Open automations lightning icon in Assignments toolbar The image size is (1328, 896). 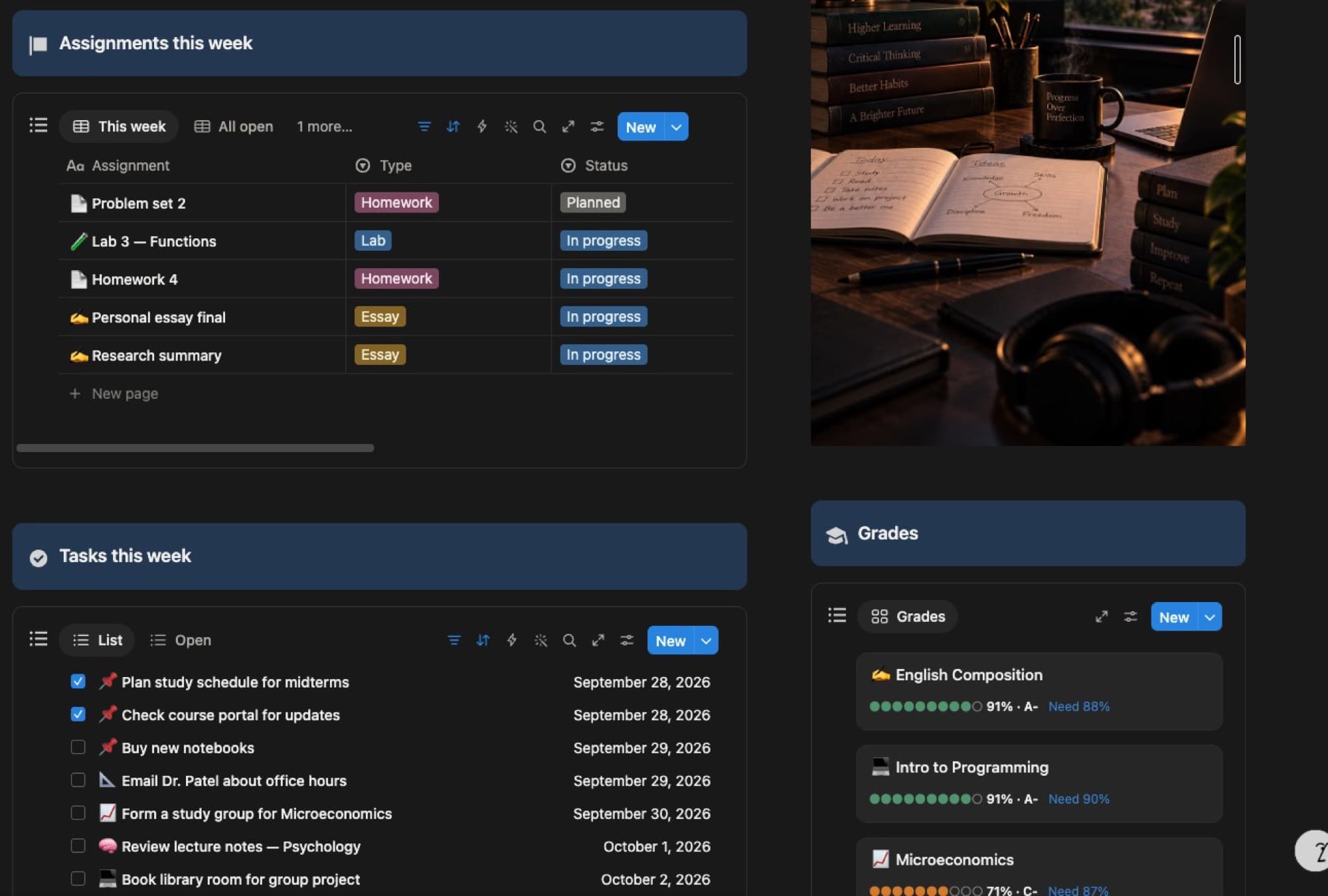(x=482, y=127)
